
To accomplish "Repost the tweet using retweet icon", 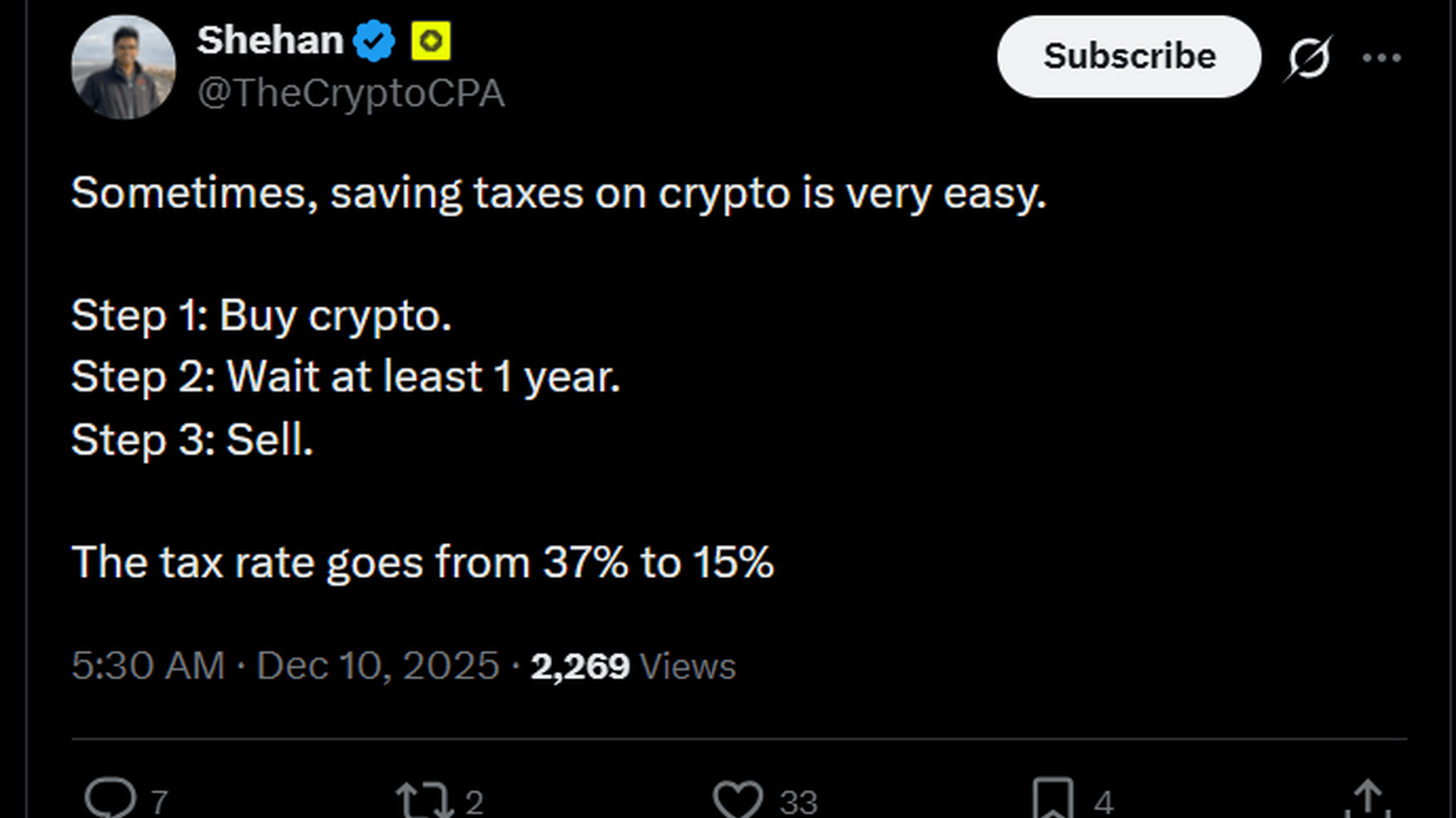I will [x=425, y=799].
